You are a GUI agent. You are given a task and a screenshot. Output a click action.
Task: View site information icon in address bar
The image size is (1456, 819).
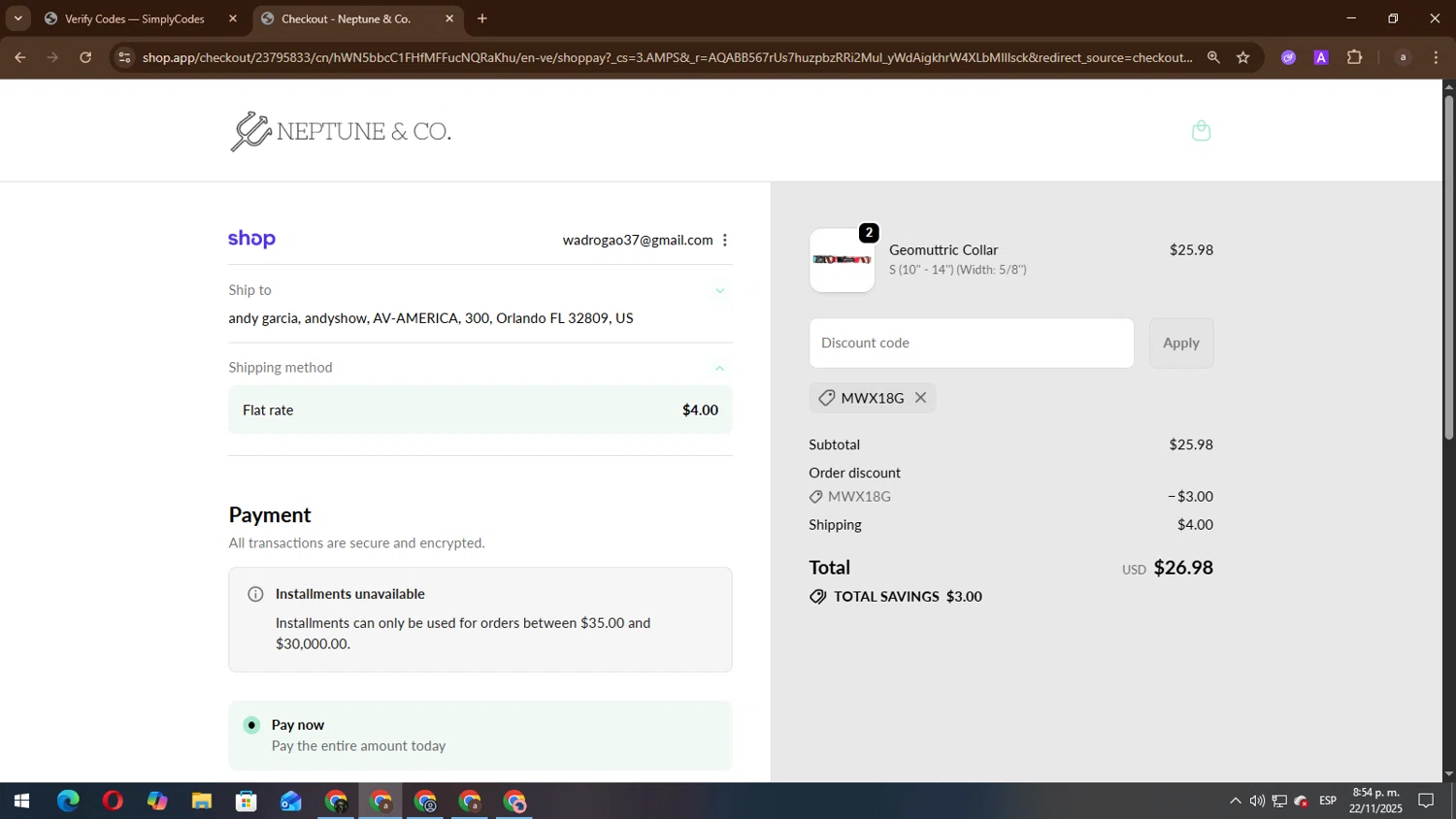pyautogui.click(x=124, y=57)
